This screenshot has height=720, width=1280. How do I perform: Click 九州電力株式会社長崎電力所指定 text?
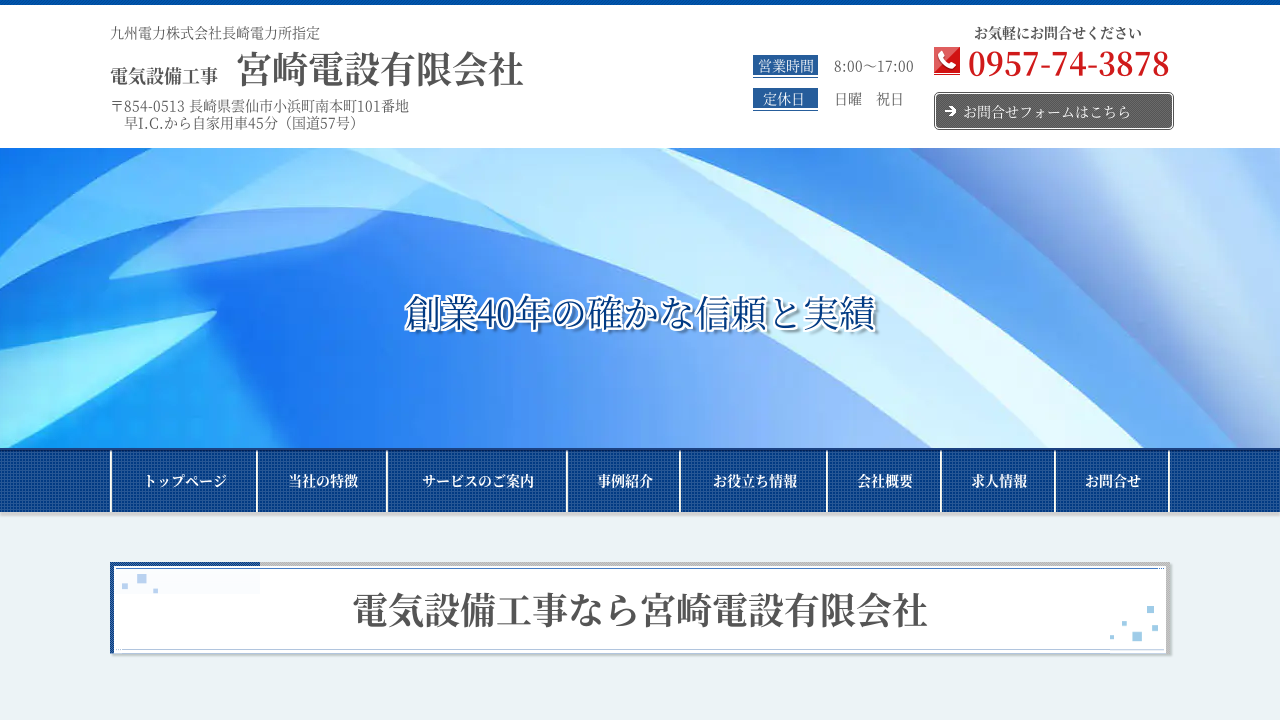215,33
